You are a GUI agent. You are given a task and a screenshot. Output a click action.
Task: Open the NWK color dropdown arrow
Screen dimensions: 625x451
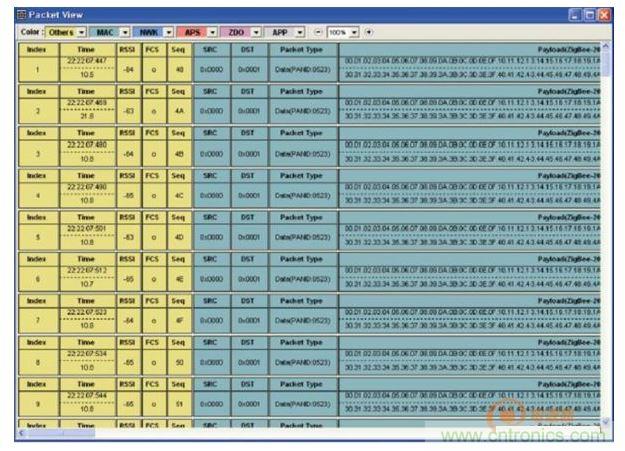(x=169, y=32)
